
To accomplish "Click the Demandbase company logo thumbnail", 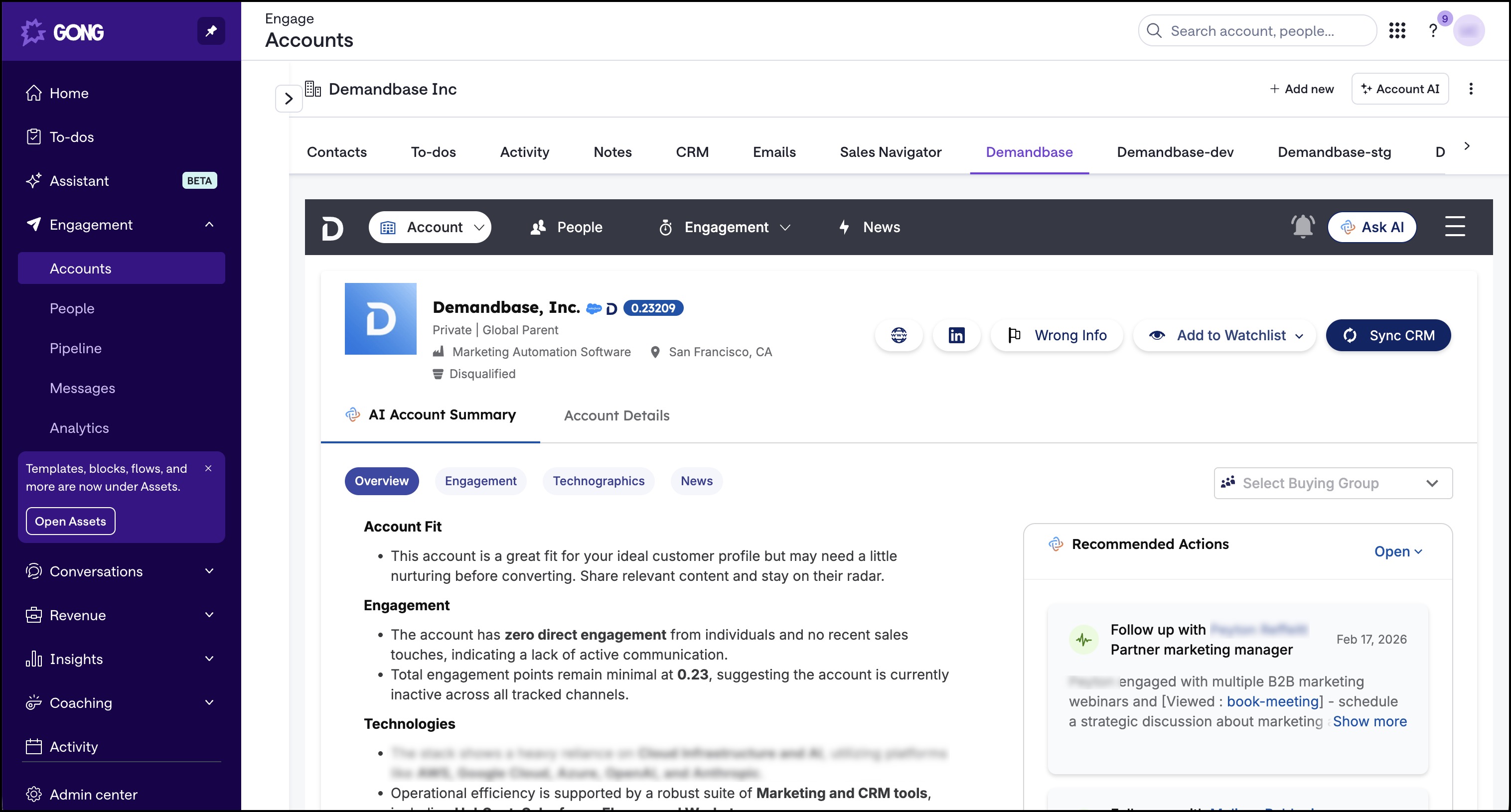I will pyautogui.click(x=381, y=319).
